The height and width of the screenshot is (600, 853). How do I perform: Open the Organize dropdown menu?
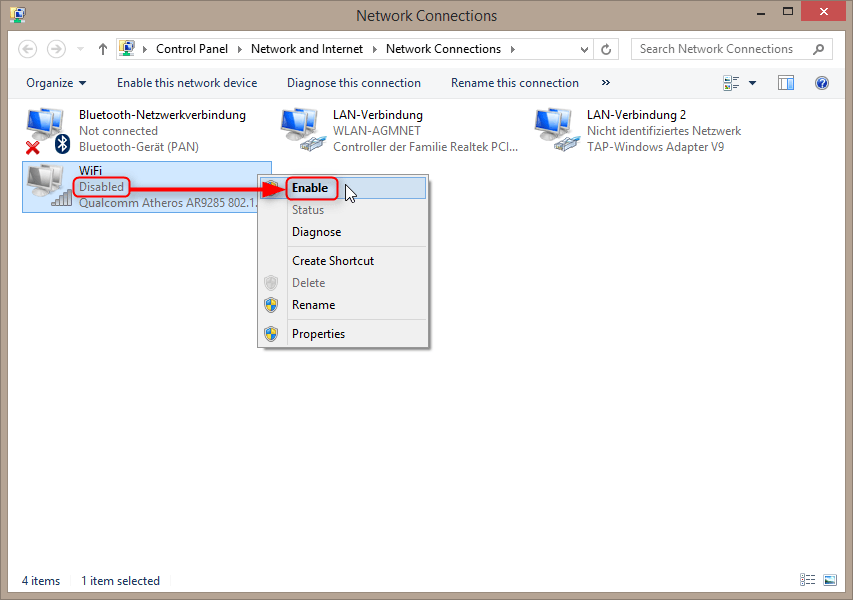click(56, 83)
